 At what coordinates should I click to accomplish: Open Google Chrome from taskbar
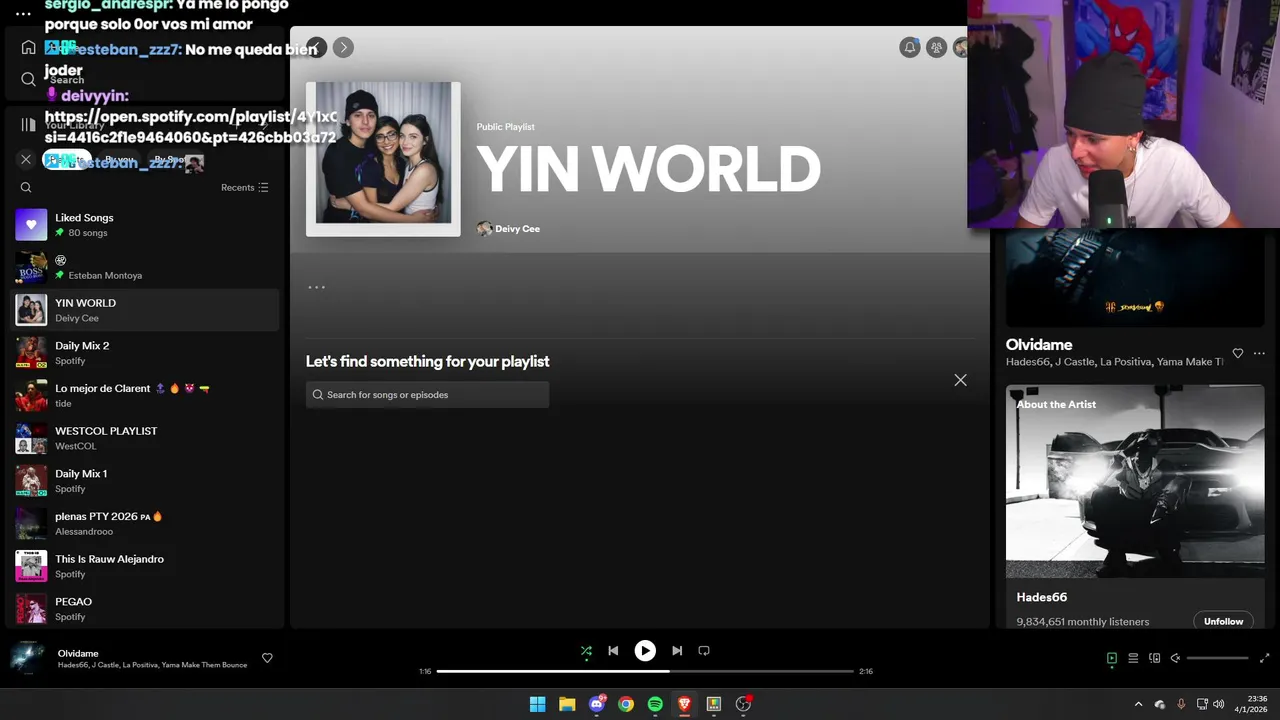pos(626,704)
